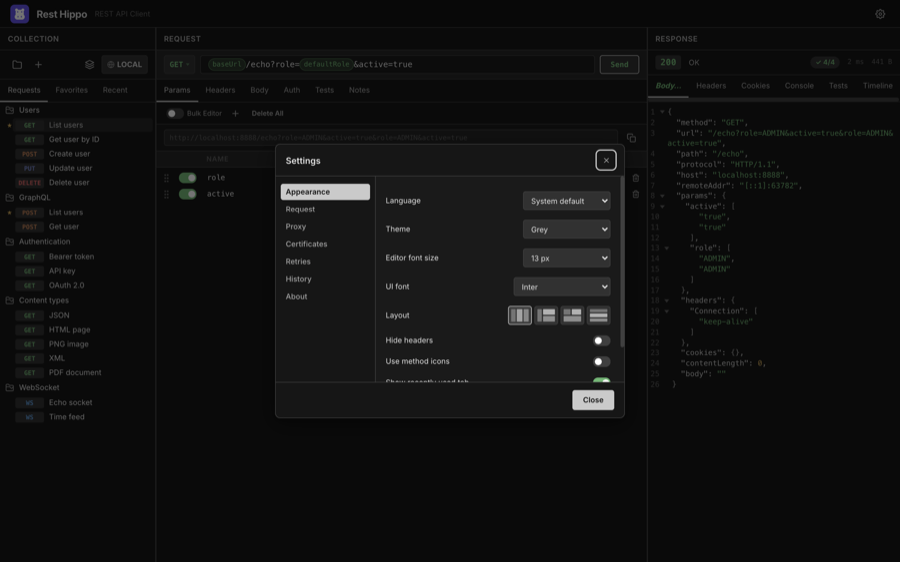Screen dimensions: 900x562
Task: Click the 4/4 tests passed badge
Action: 825,62
